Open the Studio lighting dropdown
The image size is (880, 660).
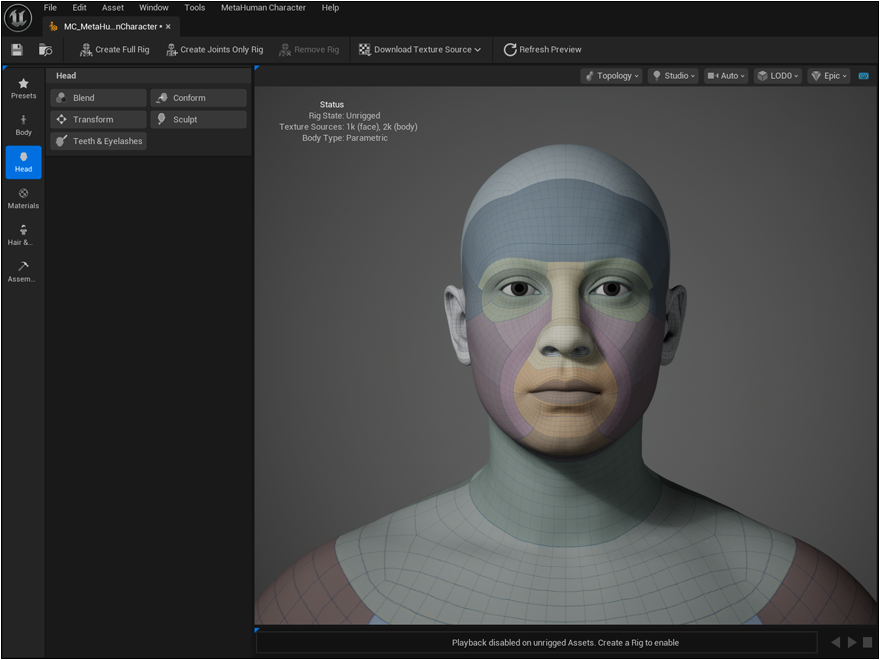[673, 76]
